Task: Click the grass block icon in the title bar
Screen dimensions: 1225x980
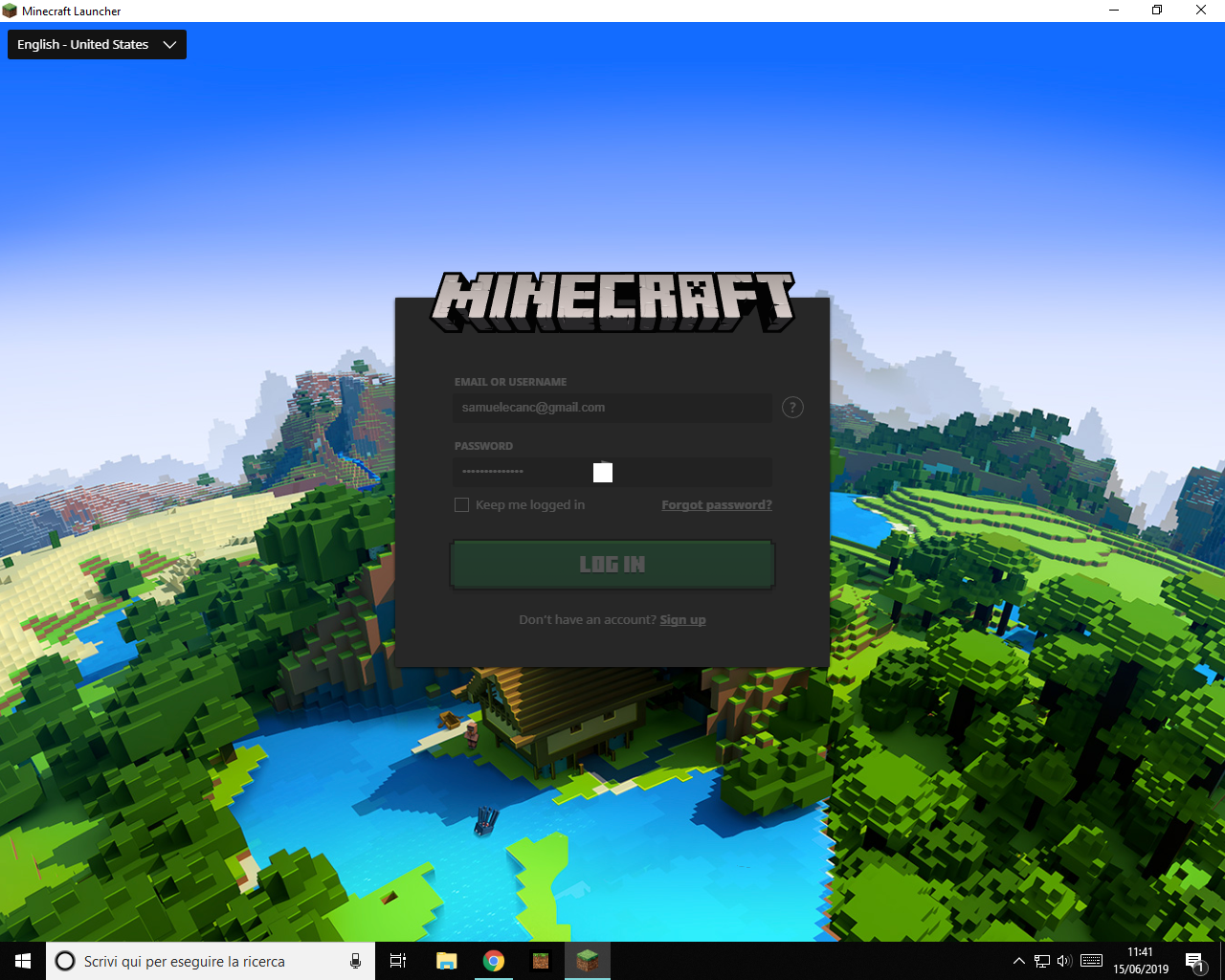Action: point(11,11)
